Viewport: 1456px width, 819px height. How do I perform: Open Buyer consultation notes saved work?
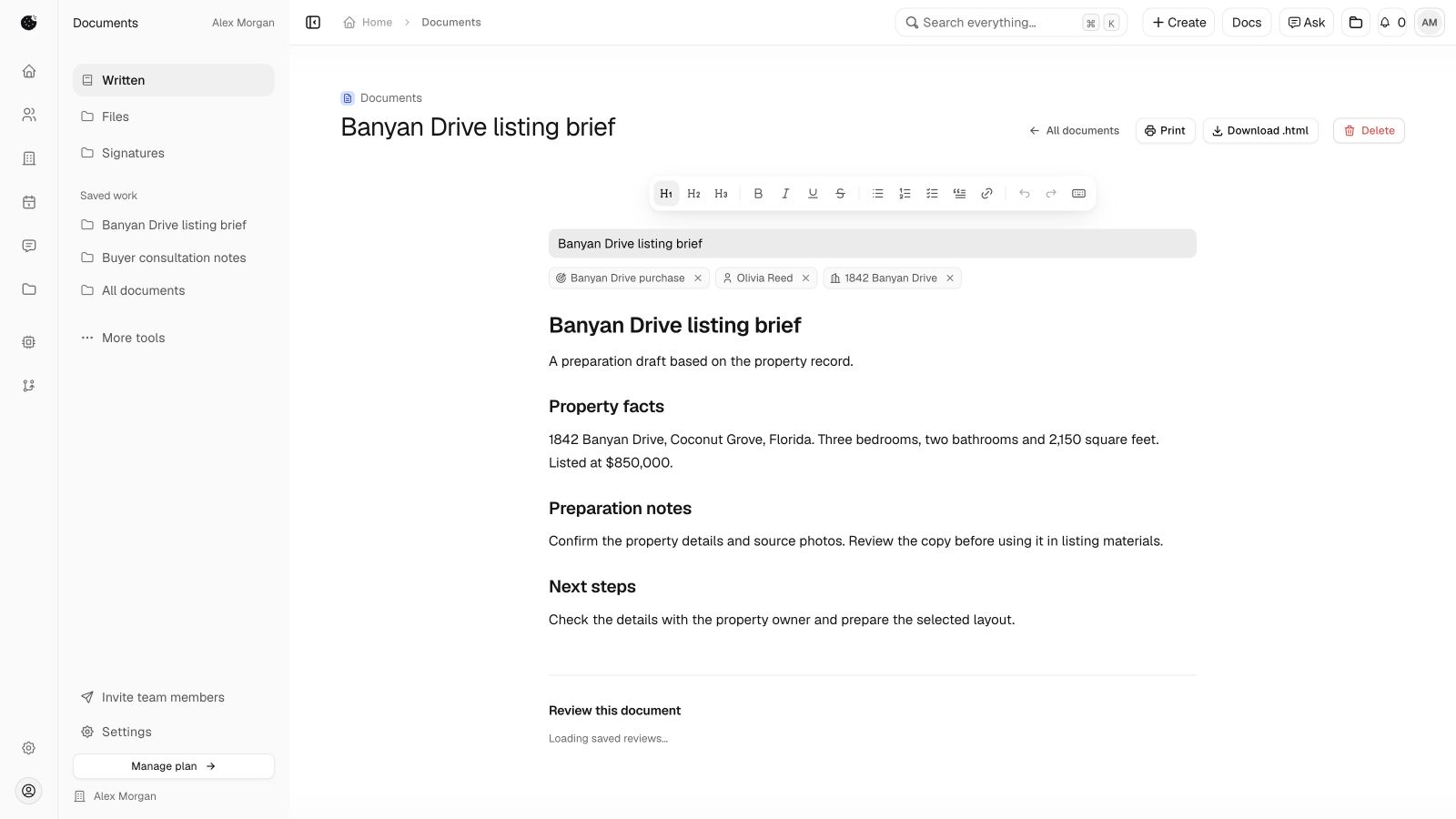174,258
